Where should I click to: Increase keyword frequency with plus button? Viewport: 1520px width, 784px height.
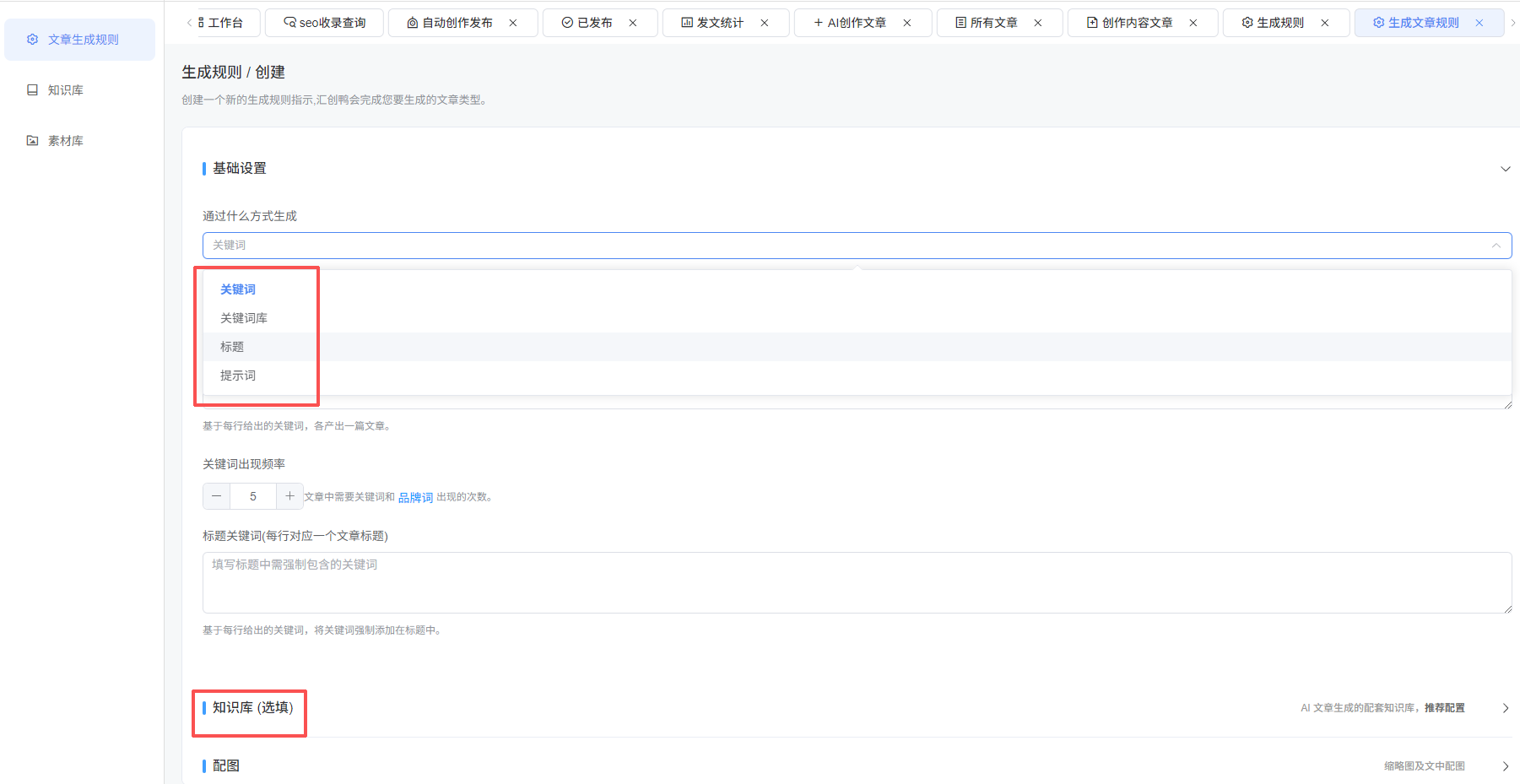click(289, 496)
